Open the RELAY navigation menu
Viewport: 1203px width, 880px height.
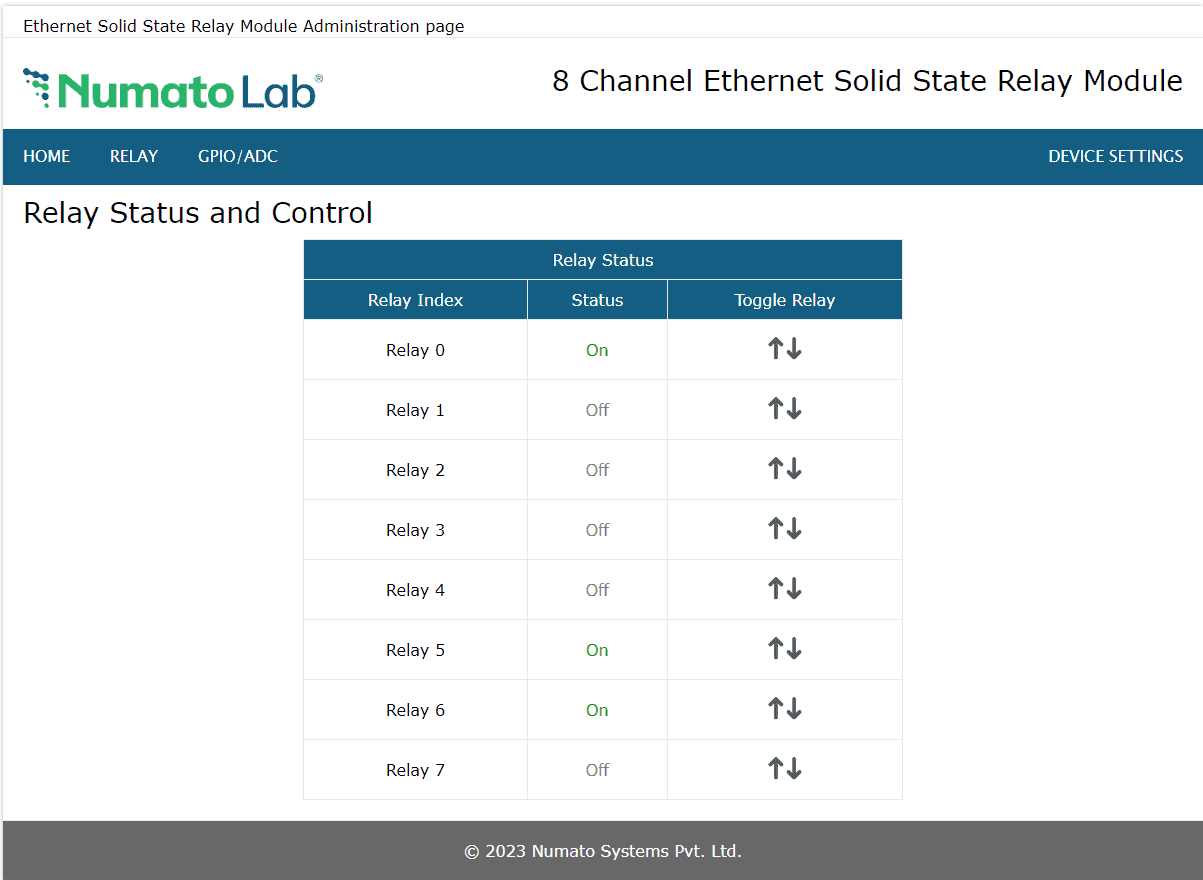tap(133, 156)
